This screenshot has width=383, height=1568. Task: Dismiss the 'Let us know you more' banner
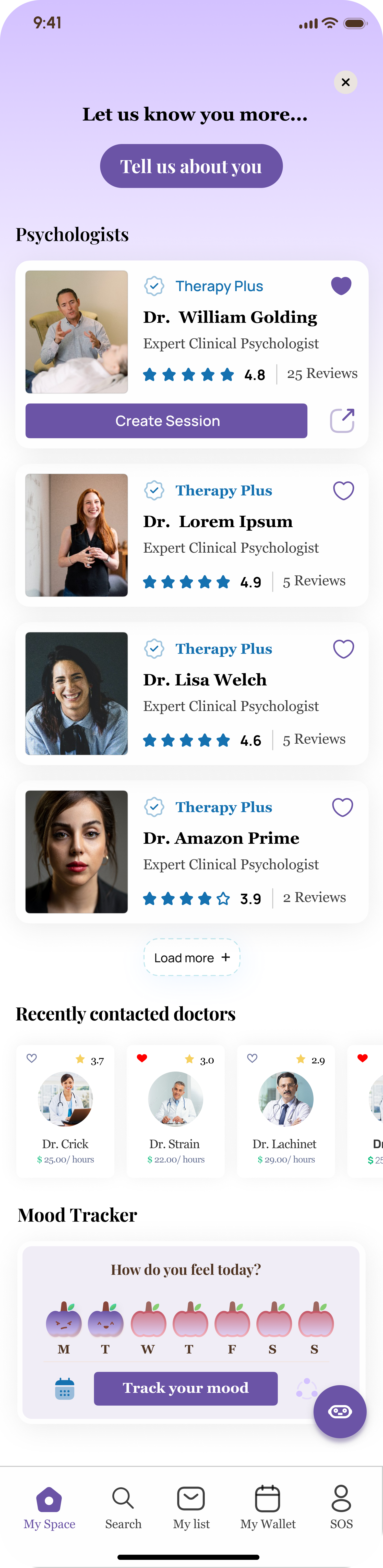click(345, 82)
